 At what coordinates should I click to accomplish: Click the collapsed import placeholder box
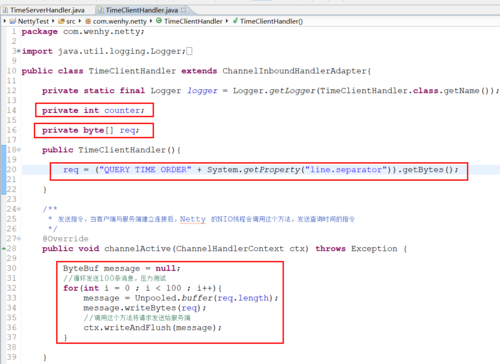click(x=189, y=51)
